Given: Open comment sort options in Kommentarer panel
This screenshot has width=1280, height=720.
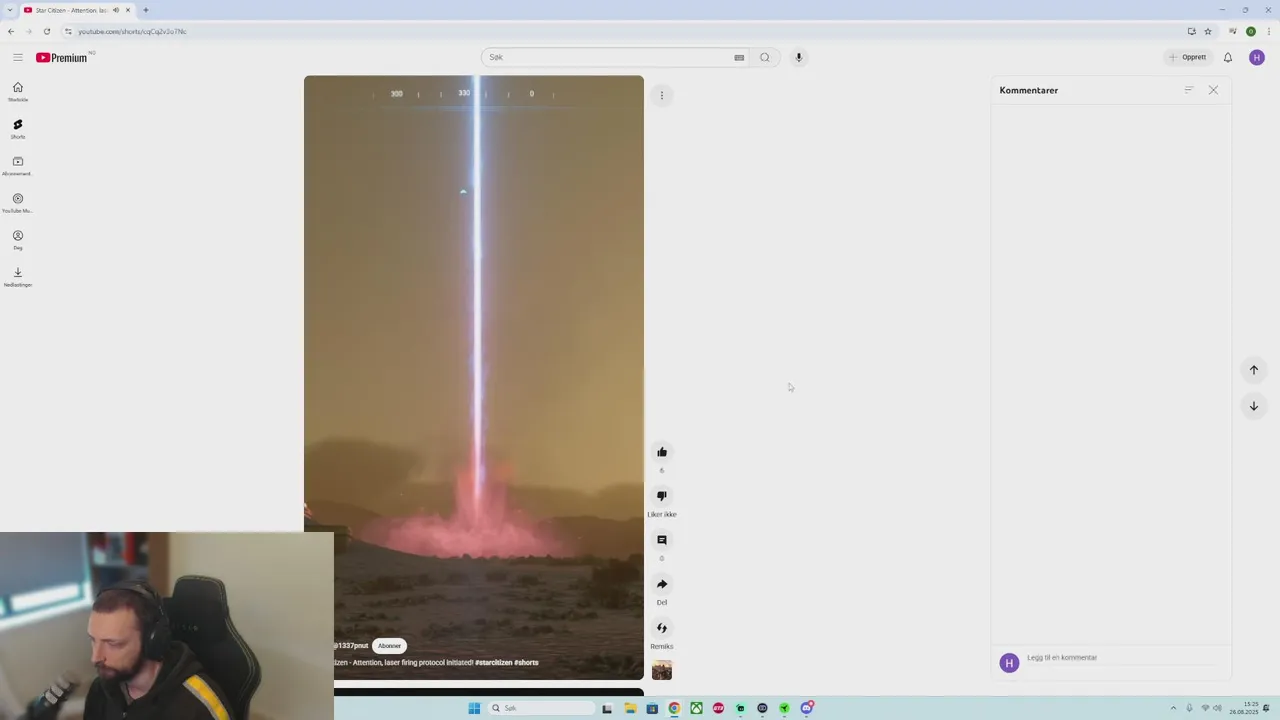Looking at the screenshot, I should 1189,90.
